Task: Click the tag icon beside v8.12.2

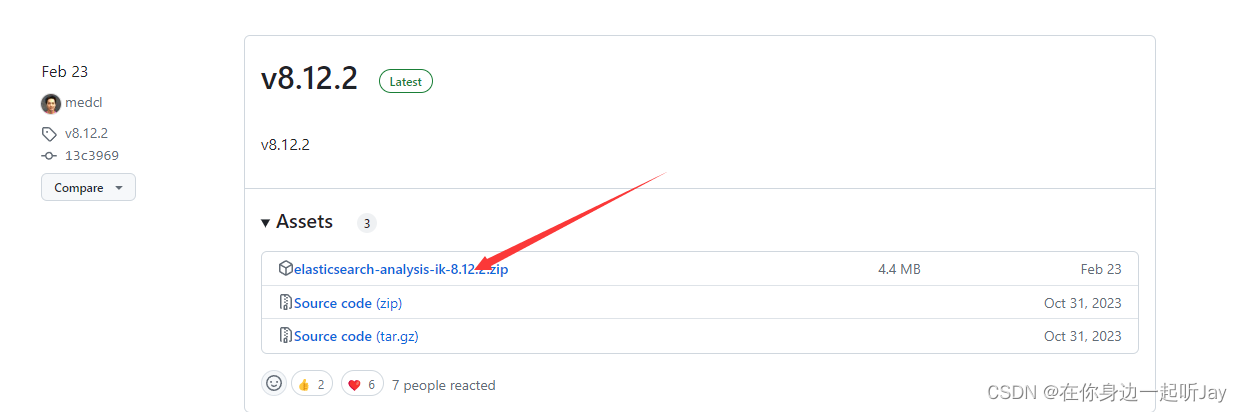Action: coord(49,133)
